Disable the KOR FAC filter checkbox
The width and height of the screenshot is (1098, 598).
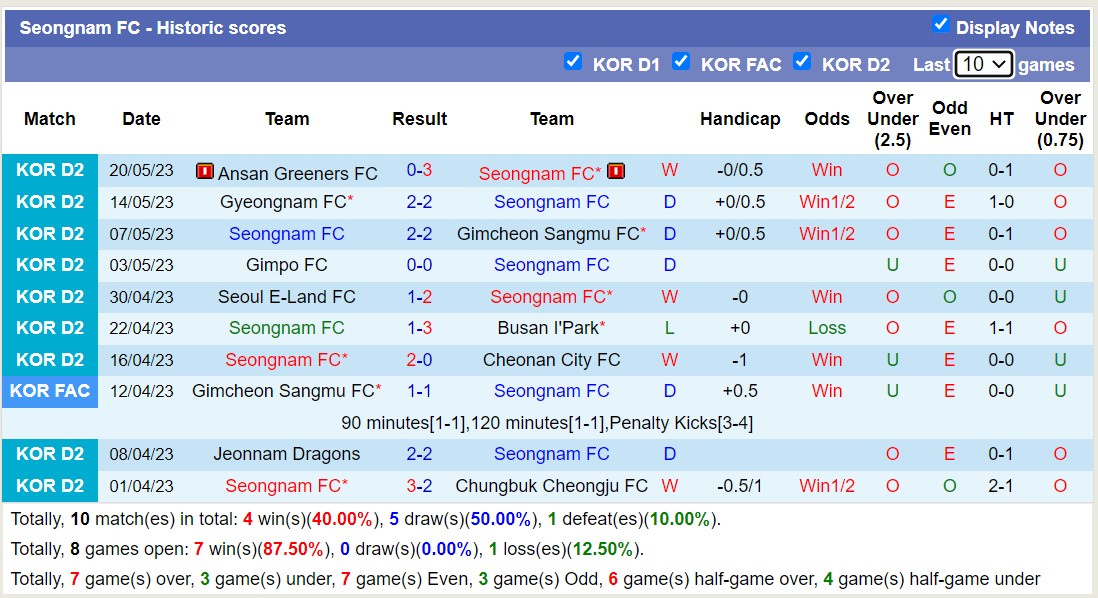point(682,61)
